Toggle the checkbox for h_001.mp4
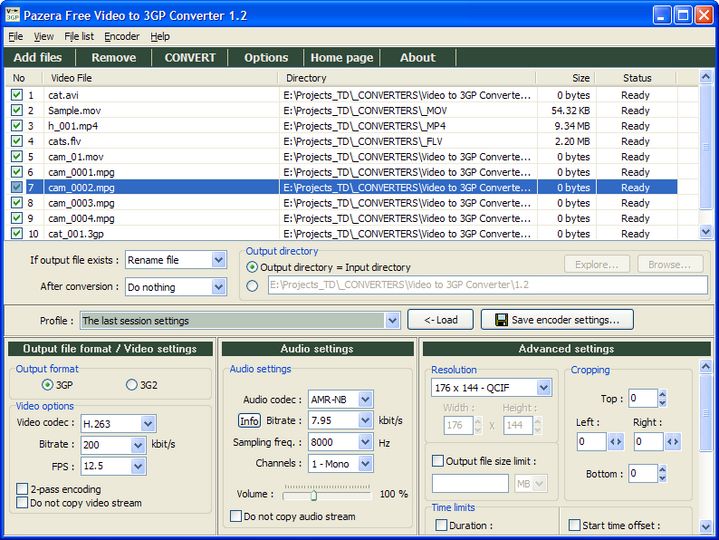719x540 pixels. (17, 126)
